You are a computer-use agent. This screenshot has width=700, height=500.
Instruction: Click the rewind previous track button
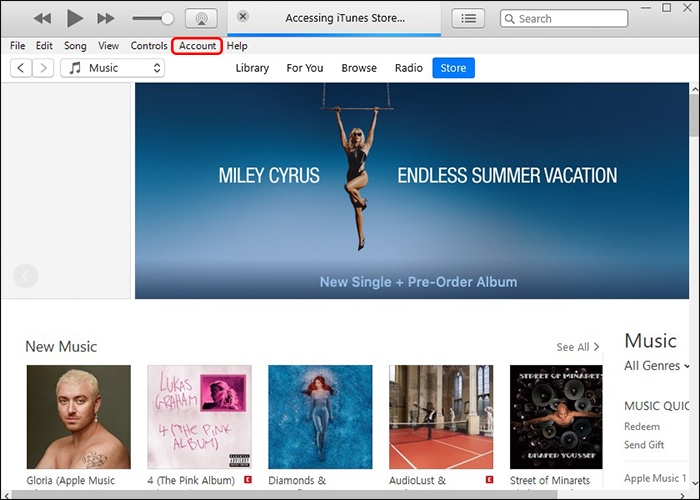(x=42, y=18)
